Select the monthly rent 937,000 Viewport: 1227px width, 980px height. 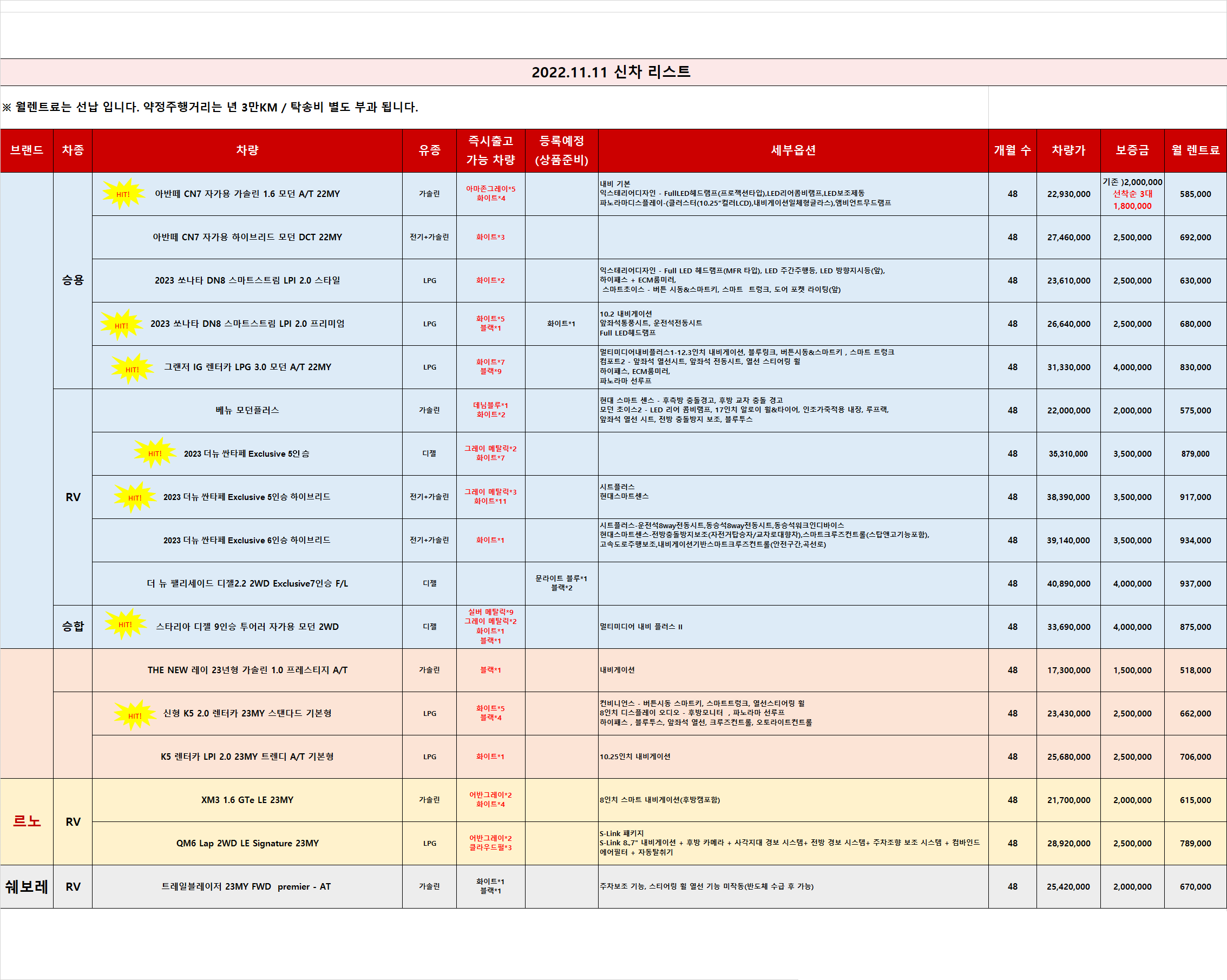tap(1196, 583)
